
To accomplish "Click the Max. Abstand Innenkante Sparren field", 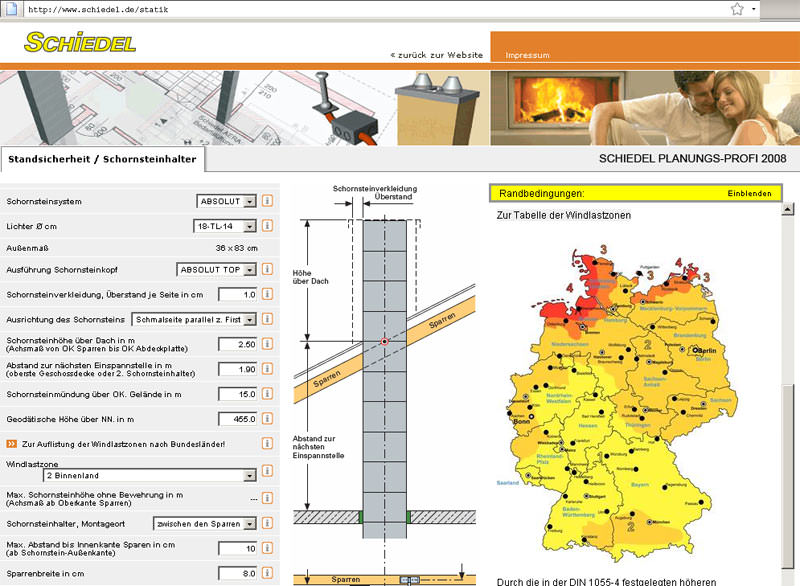I will pyautogui.click(x=238, y=549).
